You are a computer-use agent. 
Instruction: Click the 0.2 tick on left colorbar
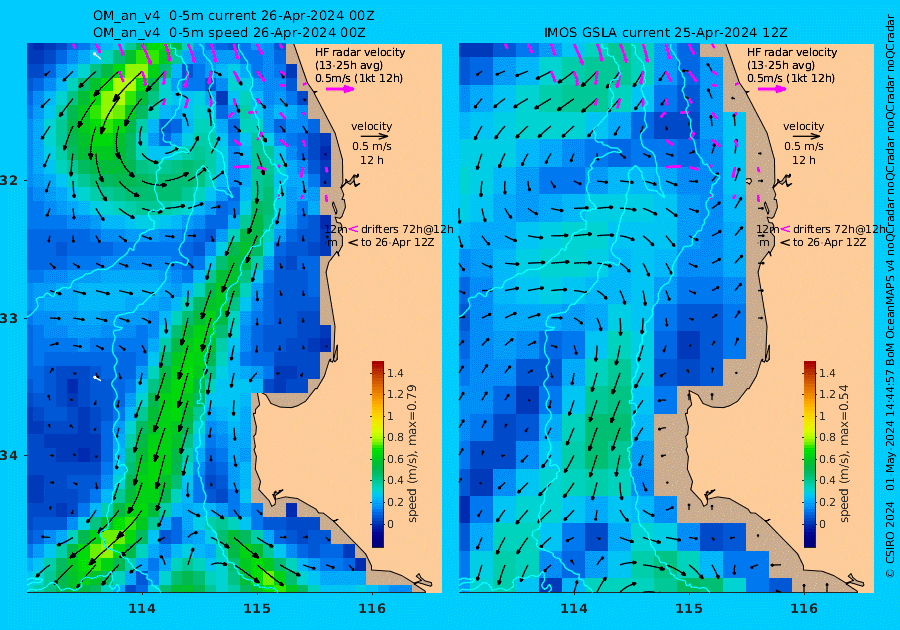pyautogui.click(x=395, y=502)
